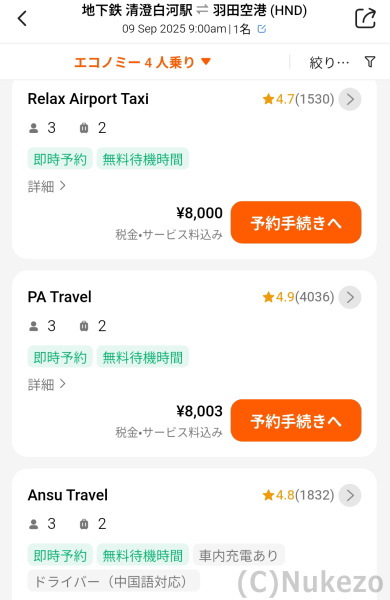
Task: Expand 詳細 under Relax Airport Taxi
Action: pos(47,186)
